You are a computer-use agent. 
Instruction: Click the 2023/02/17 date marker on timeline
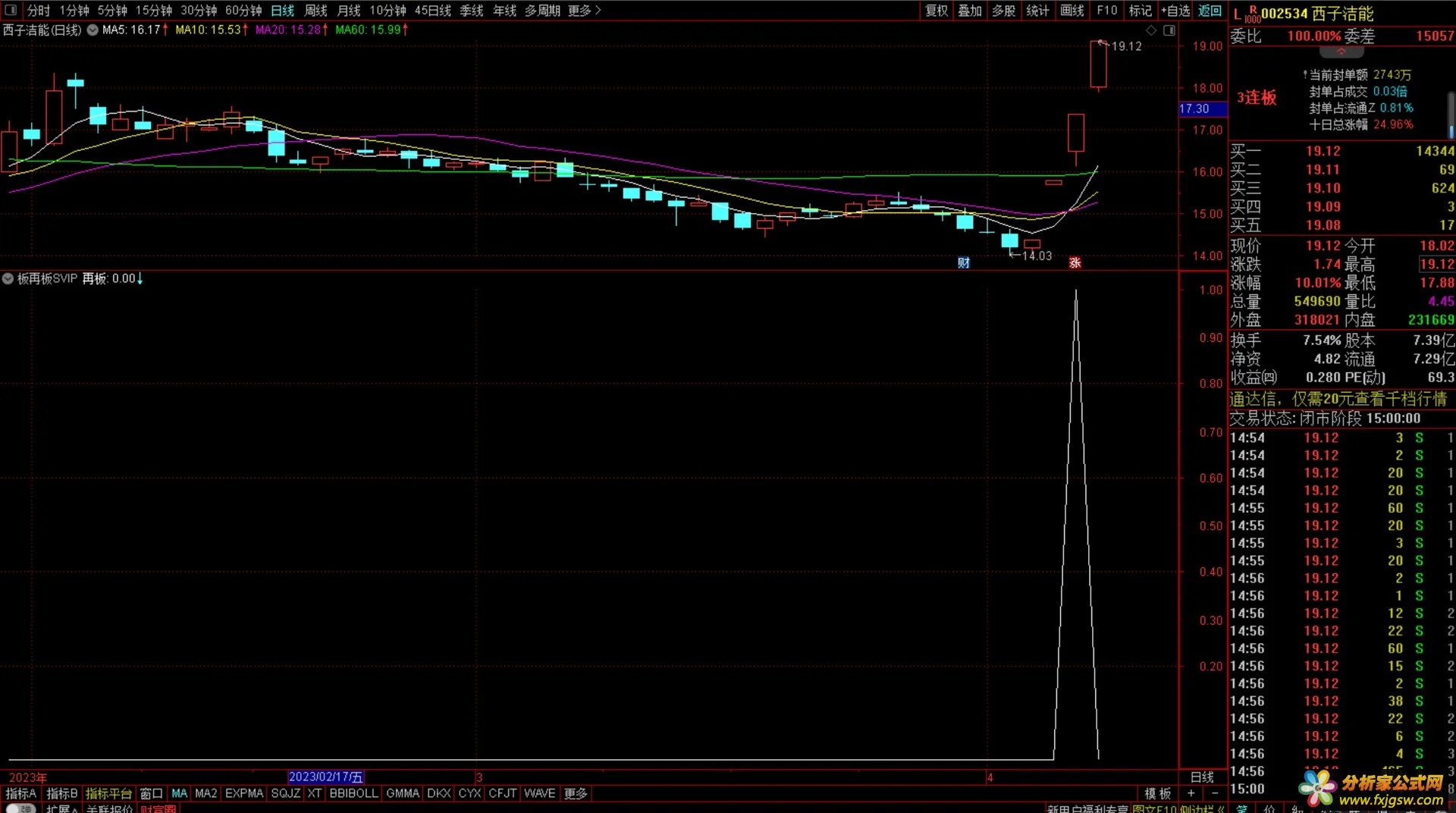point(326,777)
